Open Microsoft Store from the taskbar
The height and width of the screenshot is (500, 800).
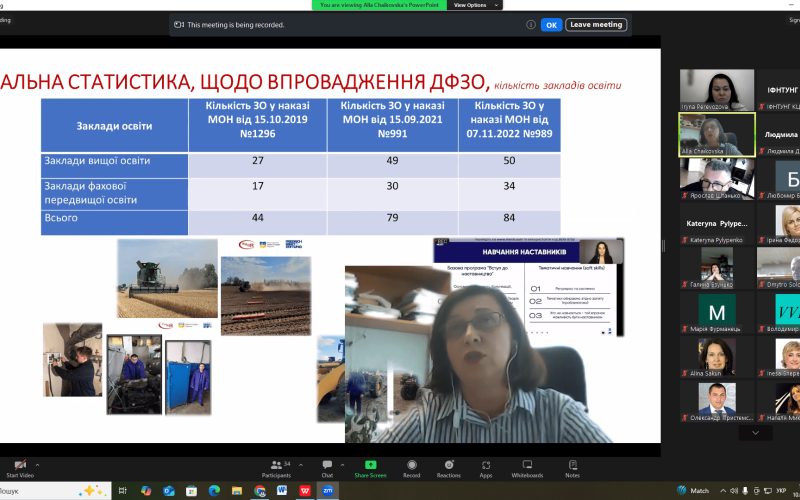tap(191, 491)
